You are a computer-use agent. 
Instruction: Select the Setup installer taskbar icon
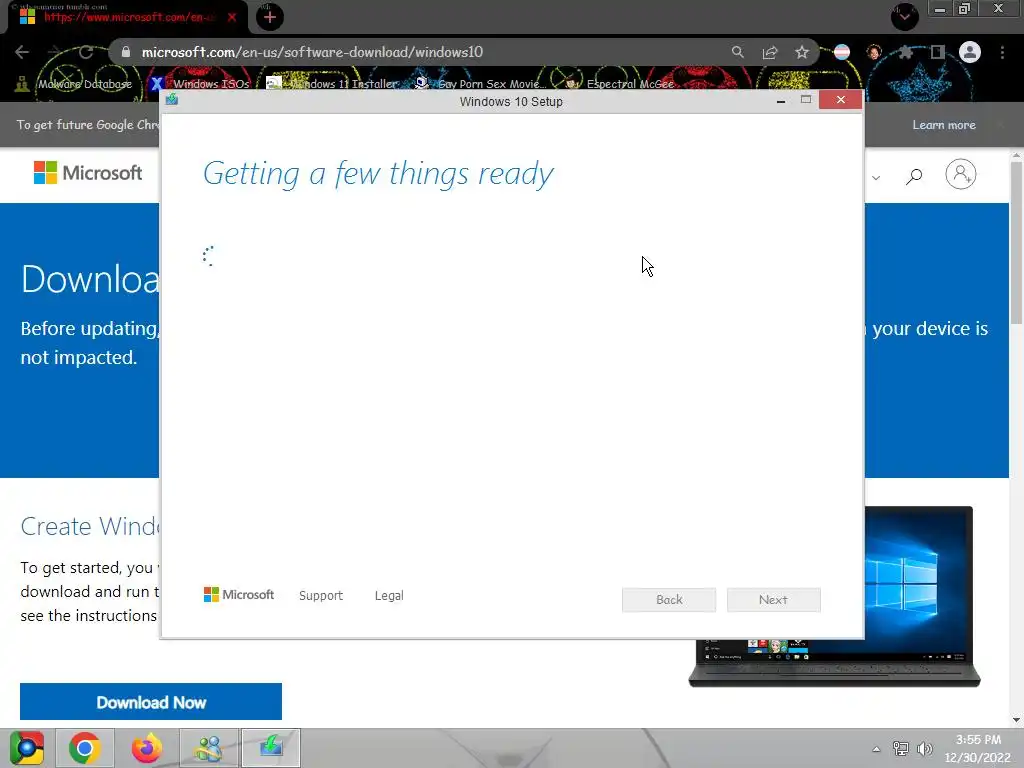coord(271,748)
